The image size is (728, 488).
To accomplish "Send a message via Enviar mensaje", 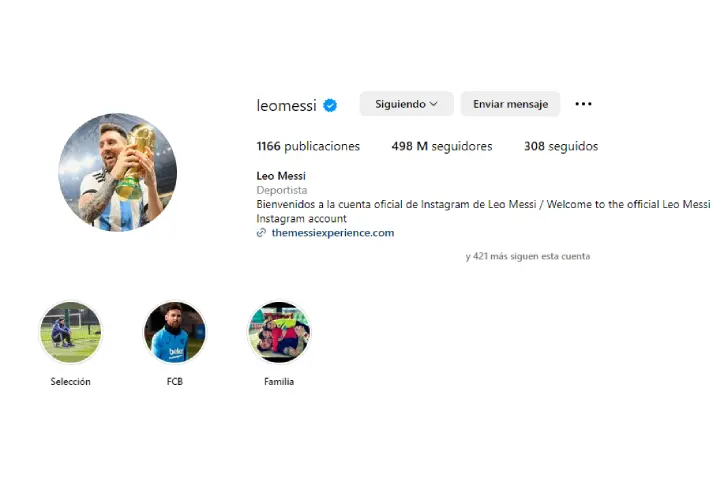I will (510, 104).
